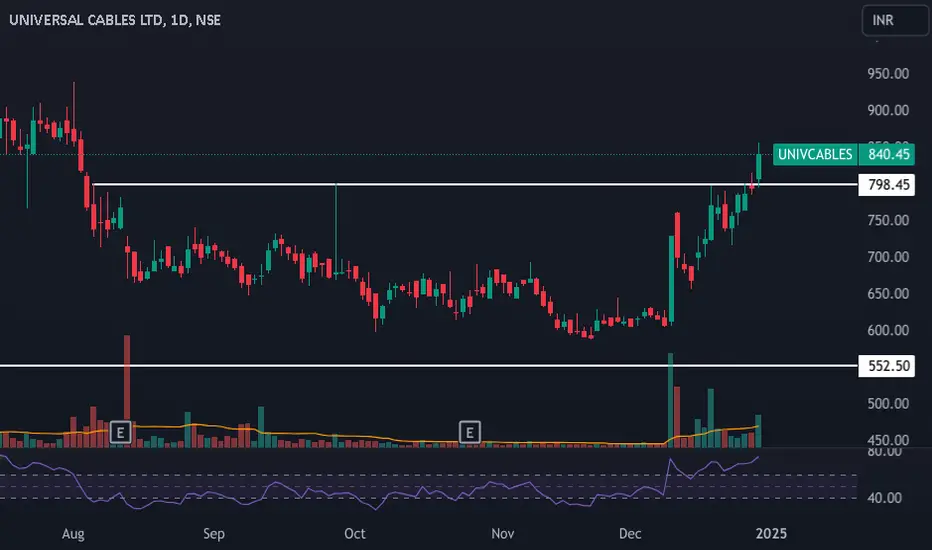Select the 552.50 horizontal line price label
Screen dimensions: 932x550
click(x=887, y=366)
